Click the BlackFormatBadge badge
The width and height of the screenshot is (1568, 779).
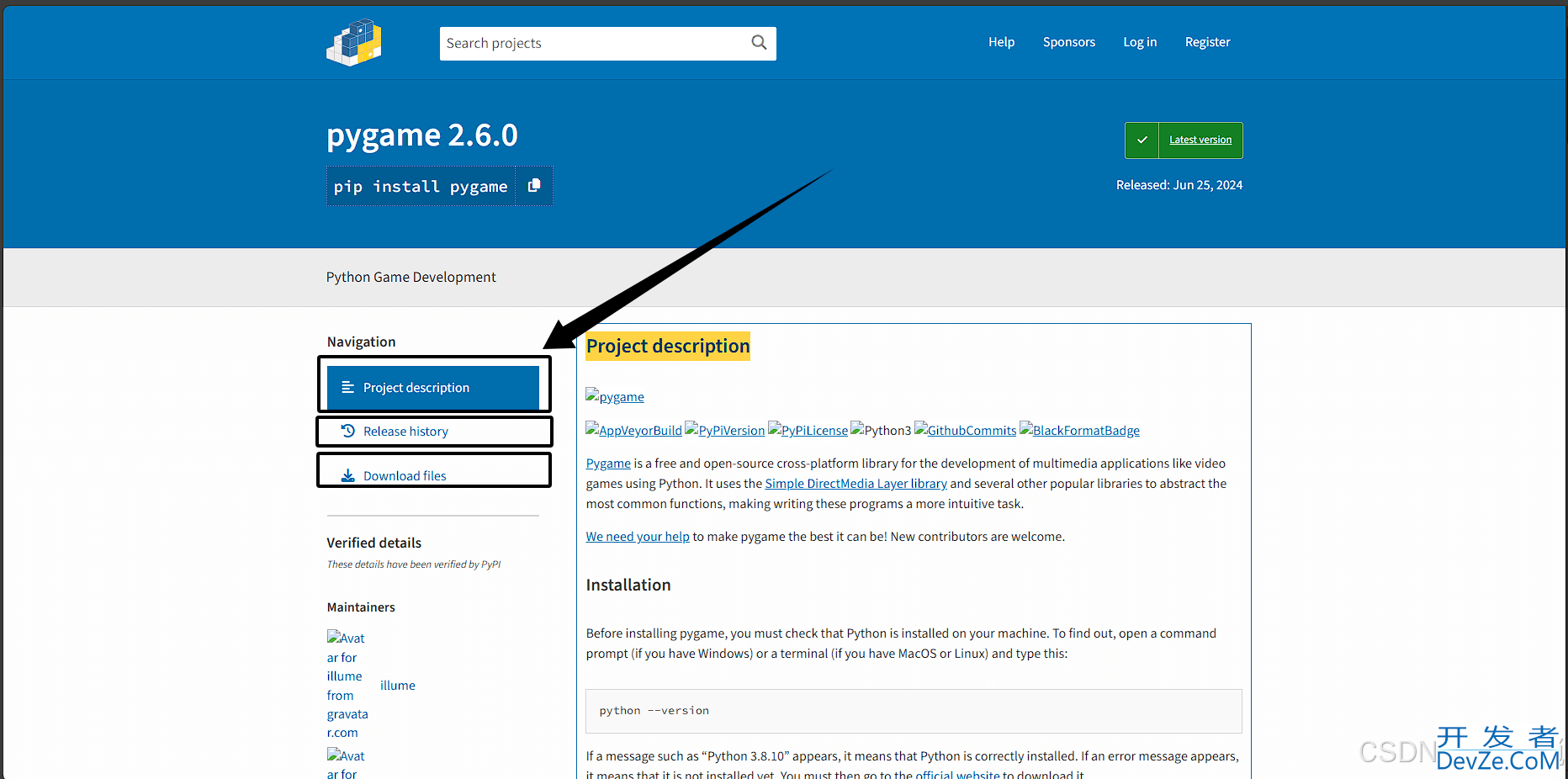pyautogui.click(x=1079, y=430)
